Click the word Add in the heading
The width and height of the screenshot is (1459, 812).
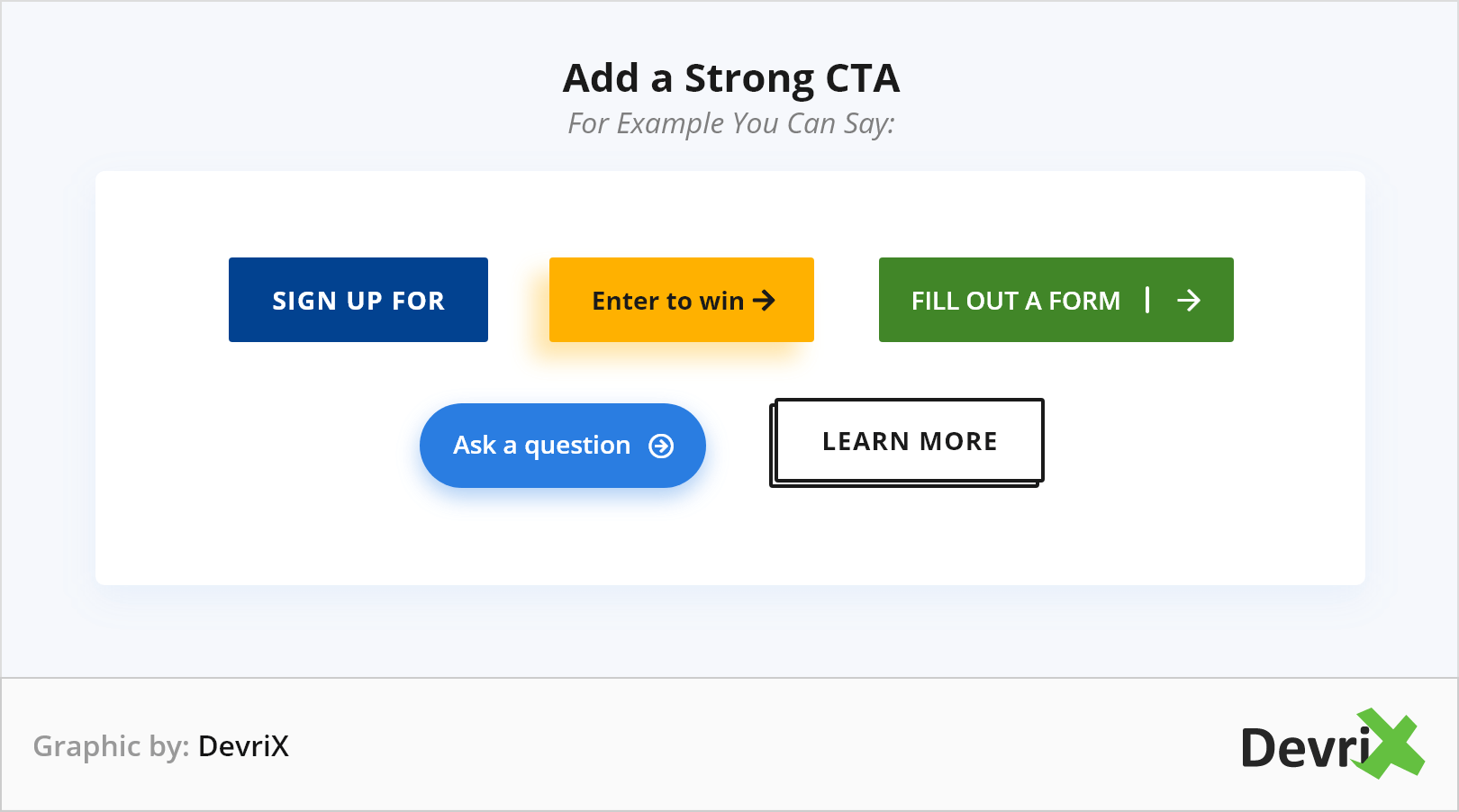601,78
